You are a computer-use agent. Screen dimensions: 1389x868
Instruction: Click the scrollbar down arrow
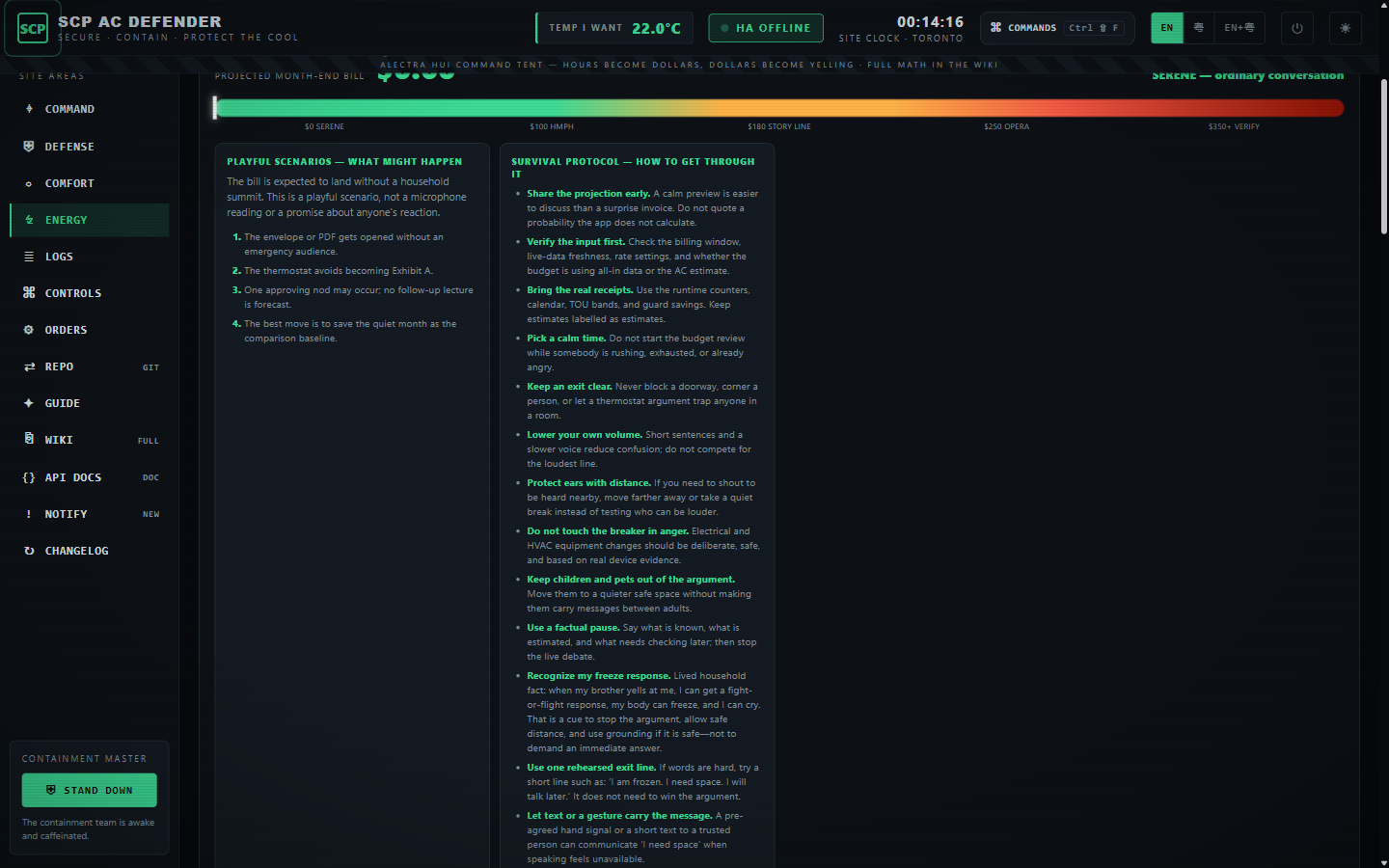click(1384, 862)
